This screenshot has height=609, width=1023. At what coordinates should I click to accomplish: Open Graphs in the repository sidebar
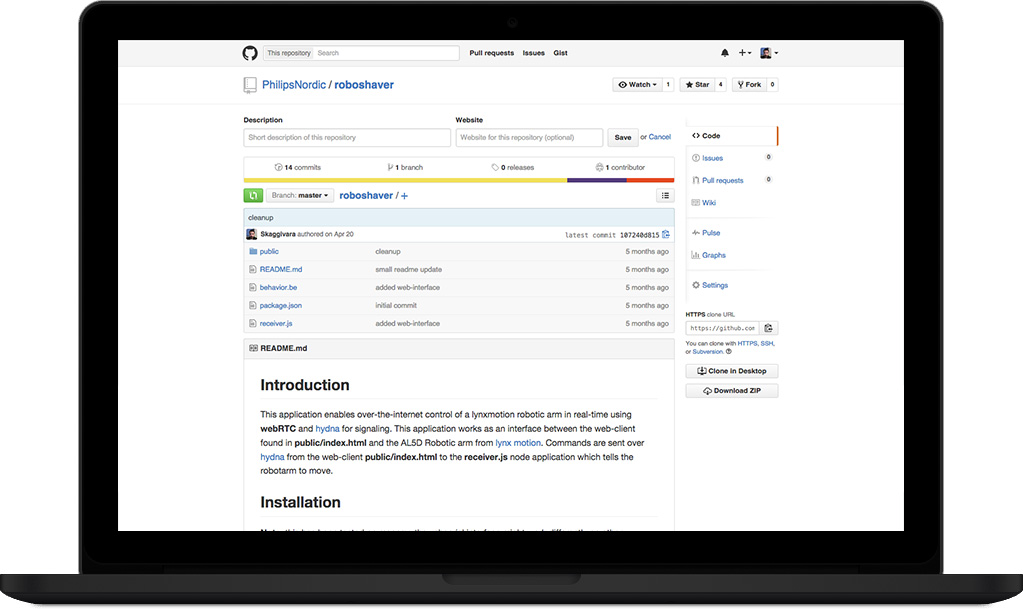click(713, 255)
